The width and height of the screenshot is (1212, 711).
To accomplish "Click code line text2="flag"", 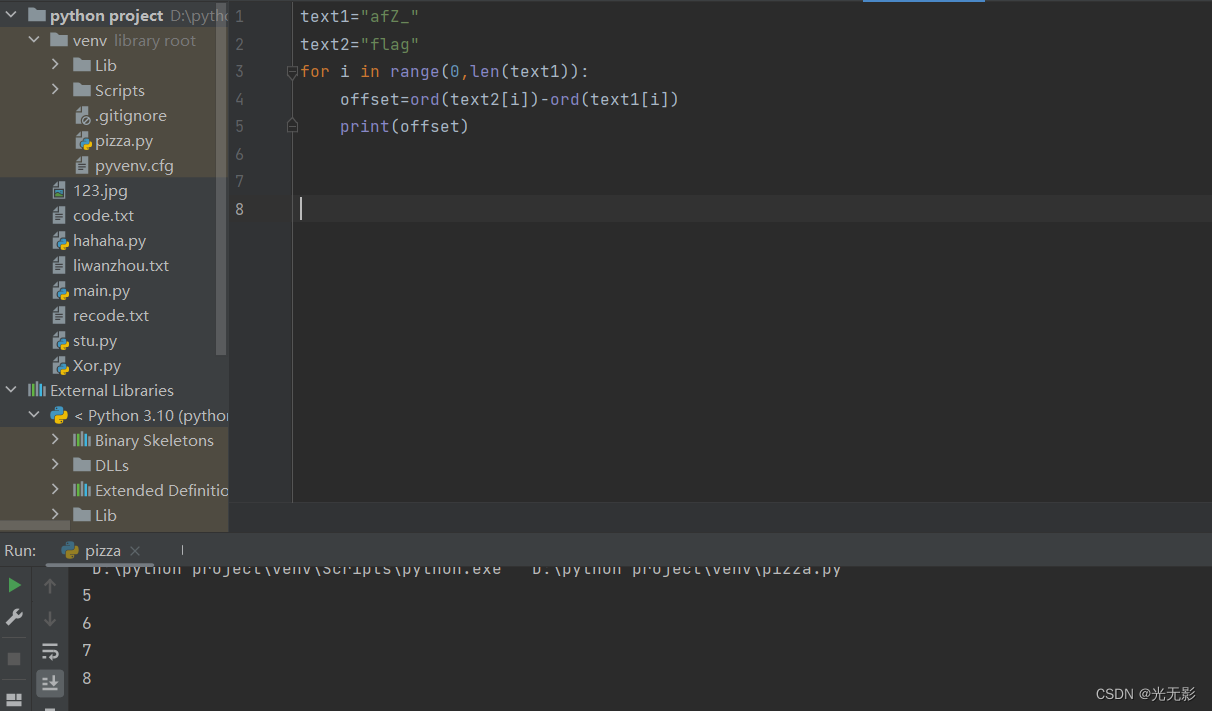I will pos(360,44).
